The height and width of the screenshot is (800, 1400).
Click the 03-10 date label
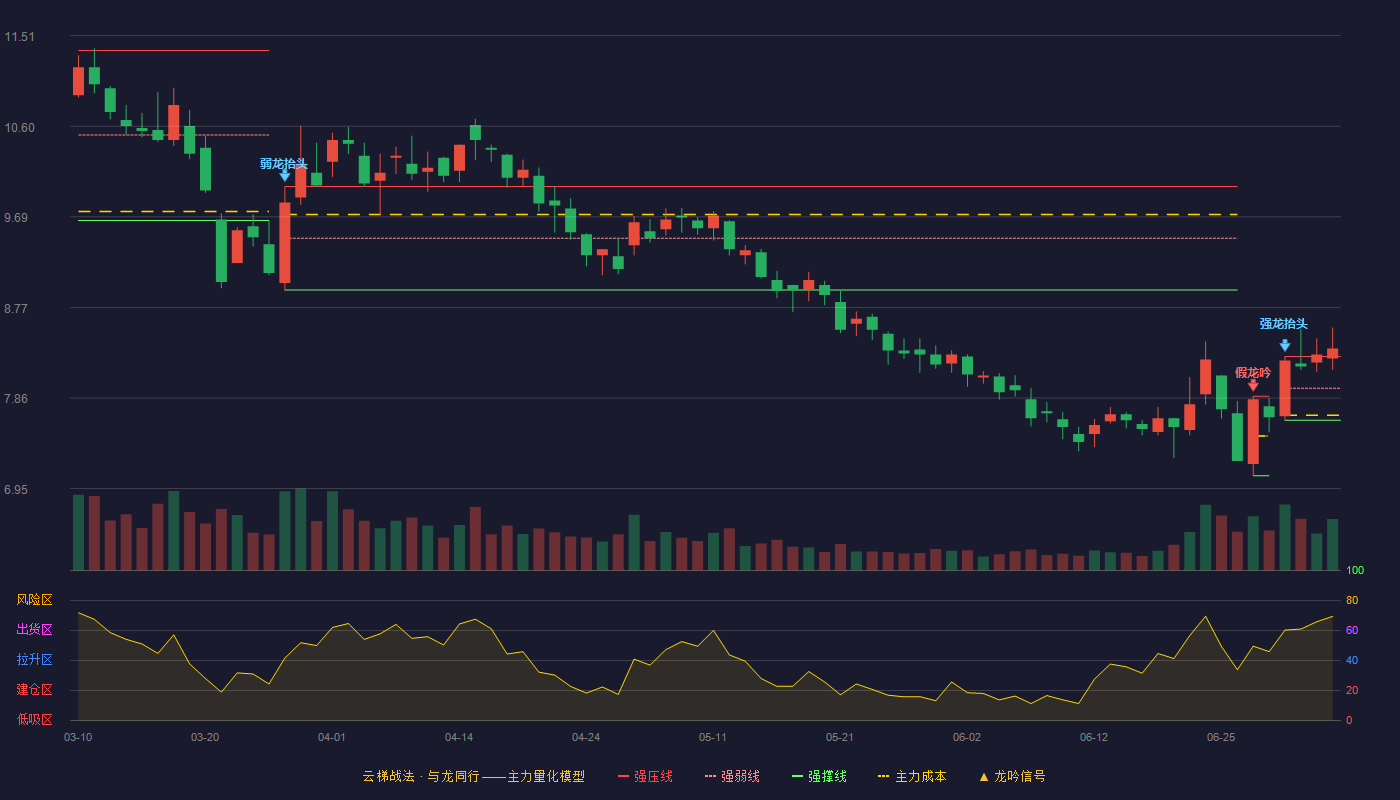click(x=78, y=737)
